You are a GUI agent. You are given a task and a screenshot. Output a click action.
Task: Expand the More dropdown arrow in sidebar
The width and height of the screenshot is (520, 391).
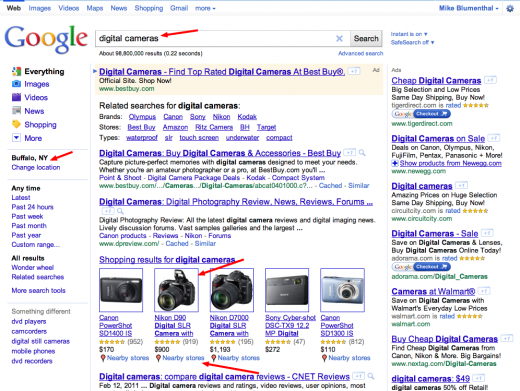(16, 138)
